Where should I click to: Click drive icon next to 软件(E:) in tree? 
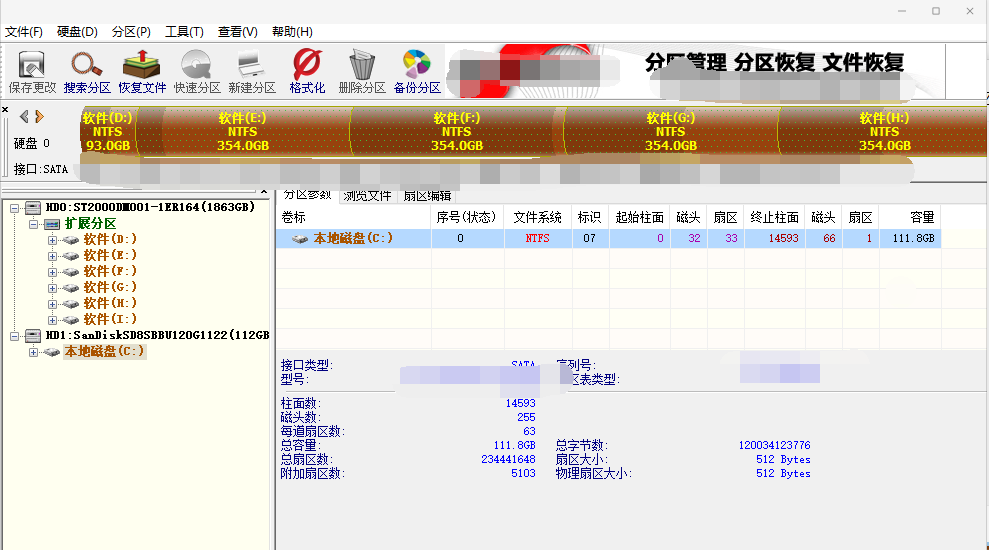[71, 255]
